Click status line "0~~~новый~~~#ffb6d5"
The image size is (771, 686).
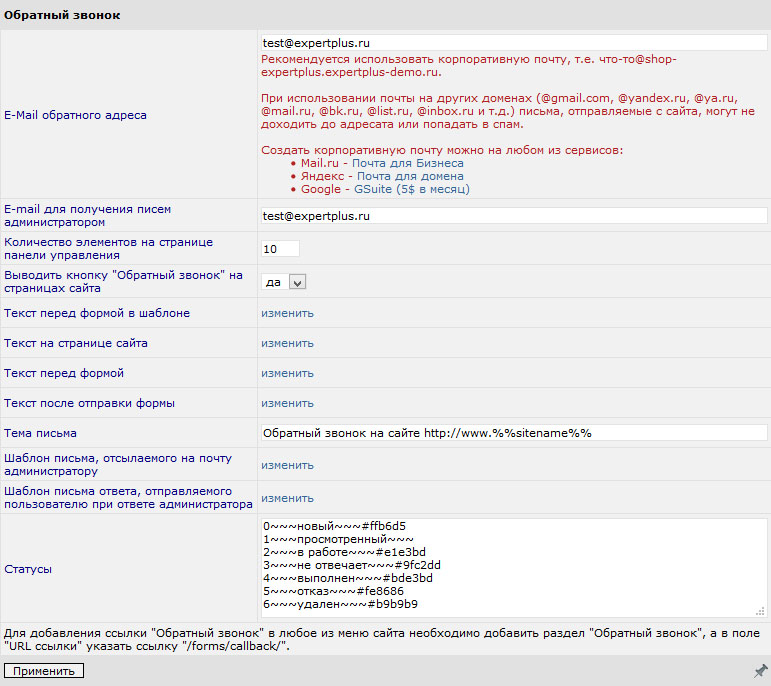pyautogui.click(x=334, y=526)
